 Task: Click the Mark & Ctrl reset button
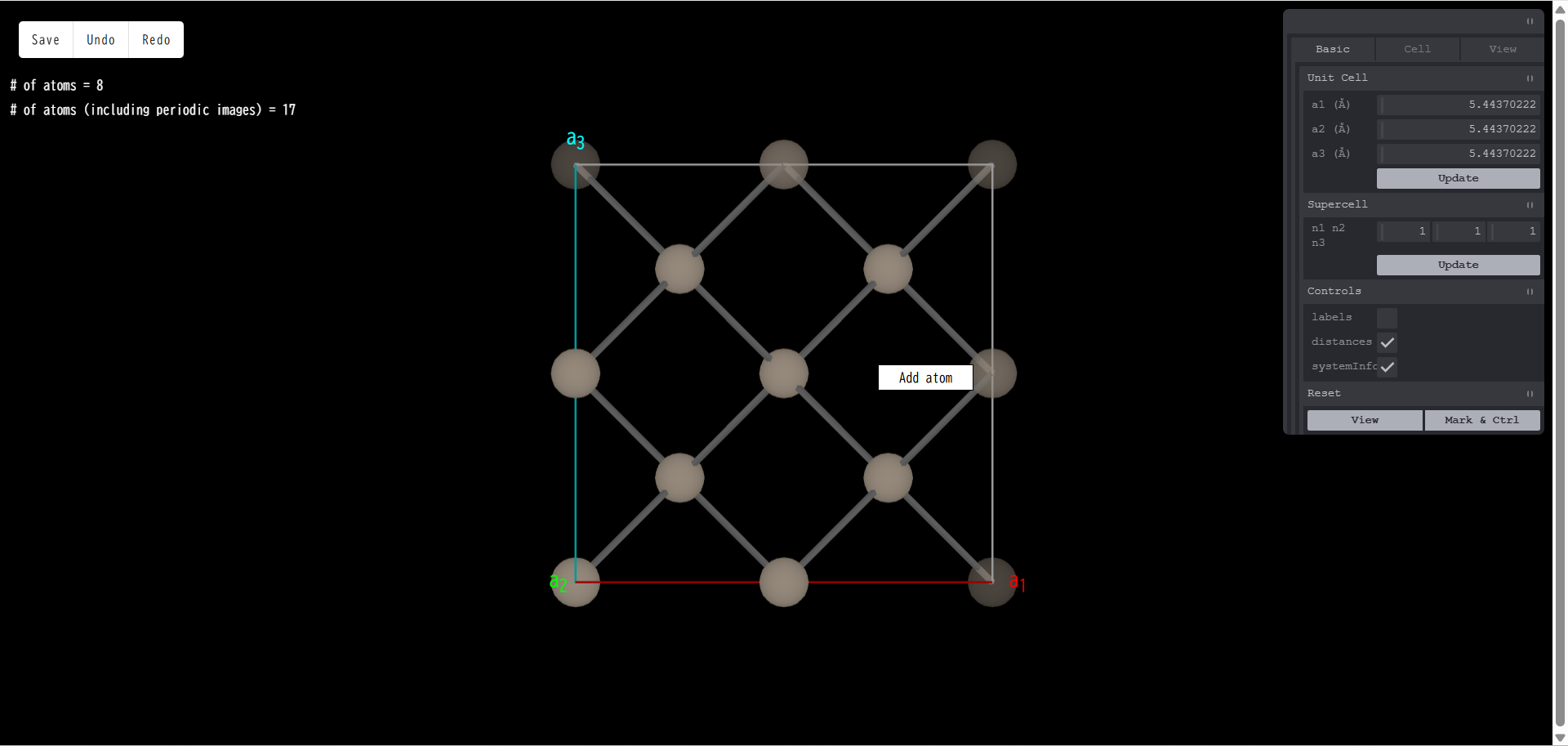(x=1481, y=420)
